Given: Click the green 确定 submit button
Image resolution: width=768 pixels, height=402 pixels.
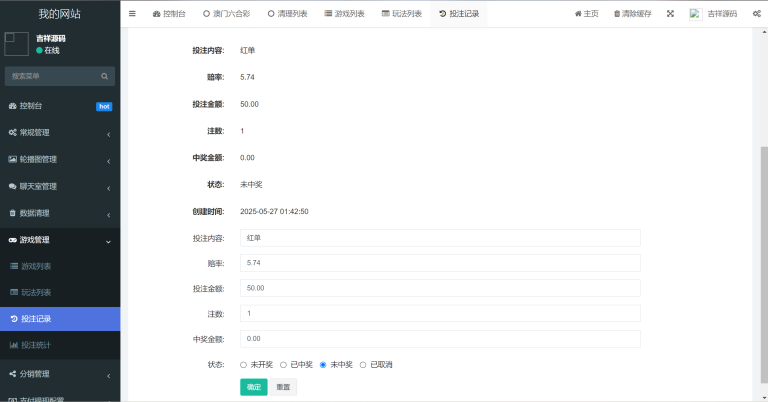Looking at the screenshot, I should [253, 387].
